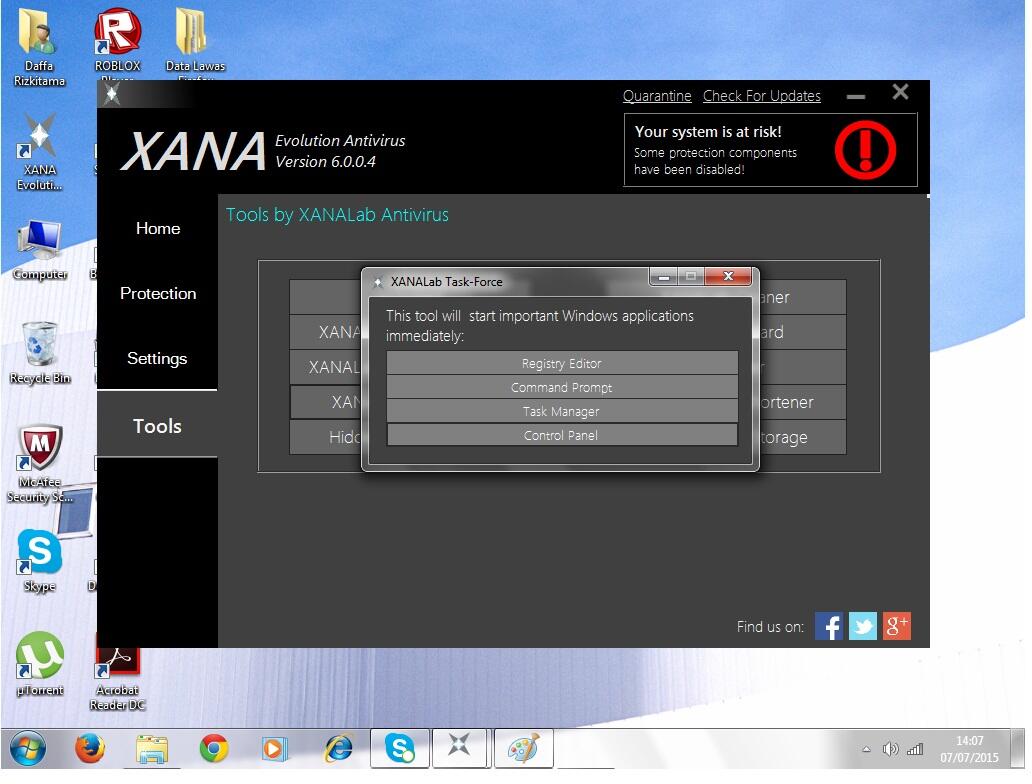This screenshot has height=784, width=1032.
Task: Select Recycle Bin desktop icon
Action: click(x=39, y=353)
